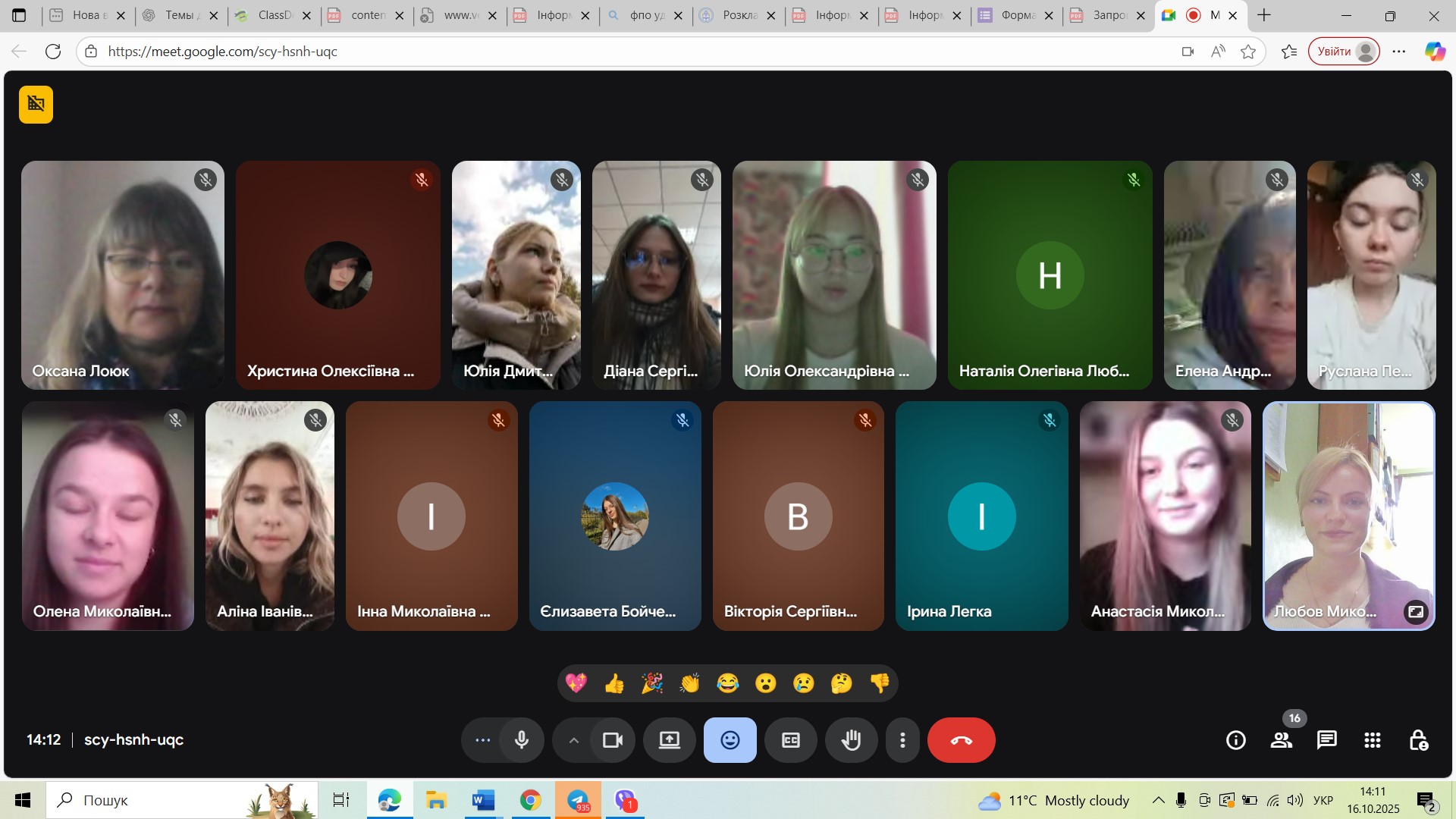Open the chat with everyone panel
Viewport: 1456px width, 819px height.
[x=1326, y=740]
